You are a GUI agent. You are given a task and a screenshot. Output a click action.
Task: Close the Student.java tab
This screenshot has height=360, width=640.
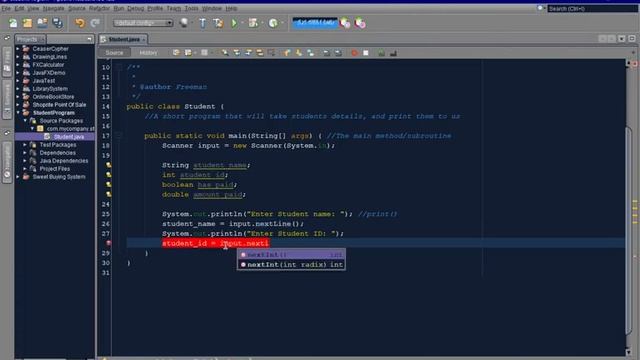[x=143, y=40]
